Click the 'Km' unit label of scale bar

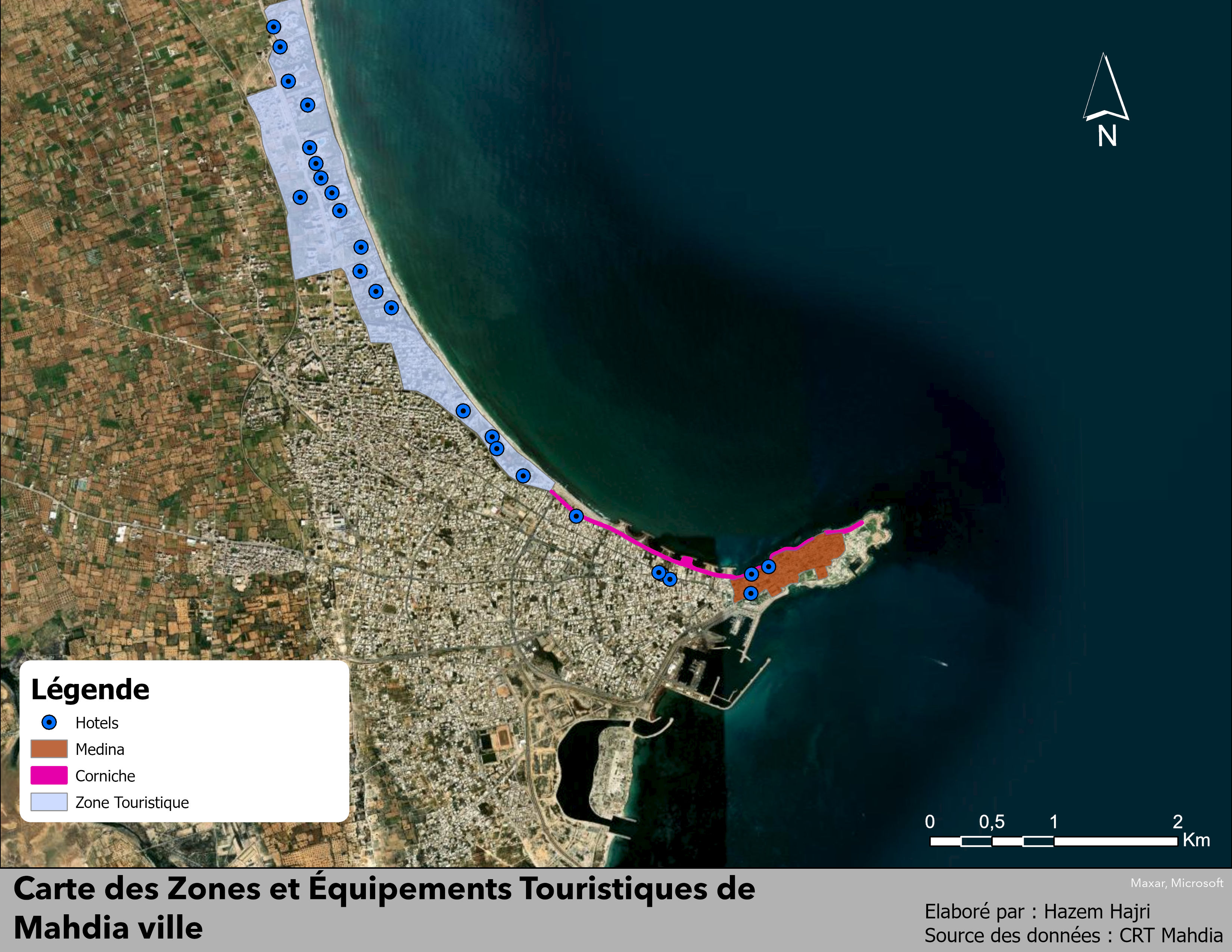(x=1197, y=840)
